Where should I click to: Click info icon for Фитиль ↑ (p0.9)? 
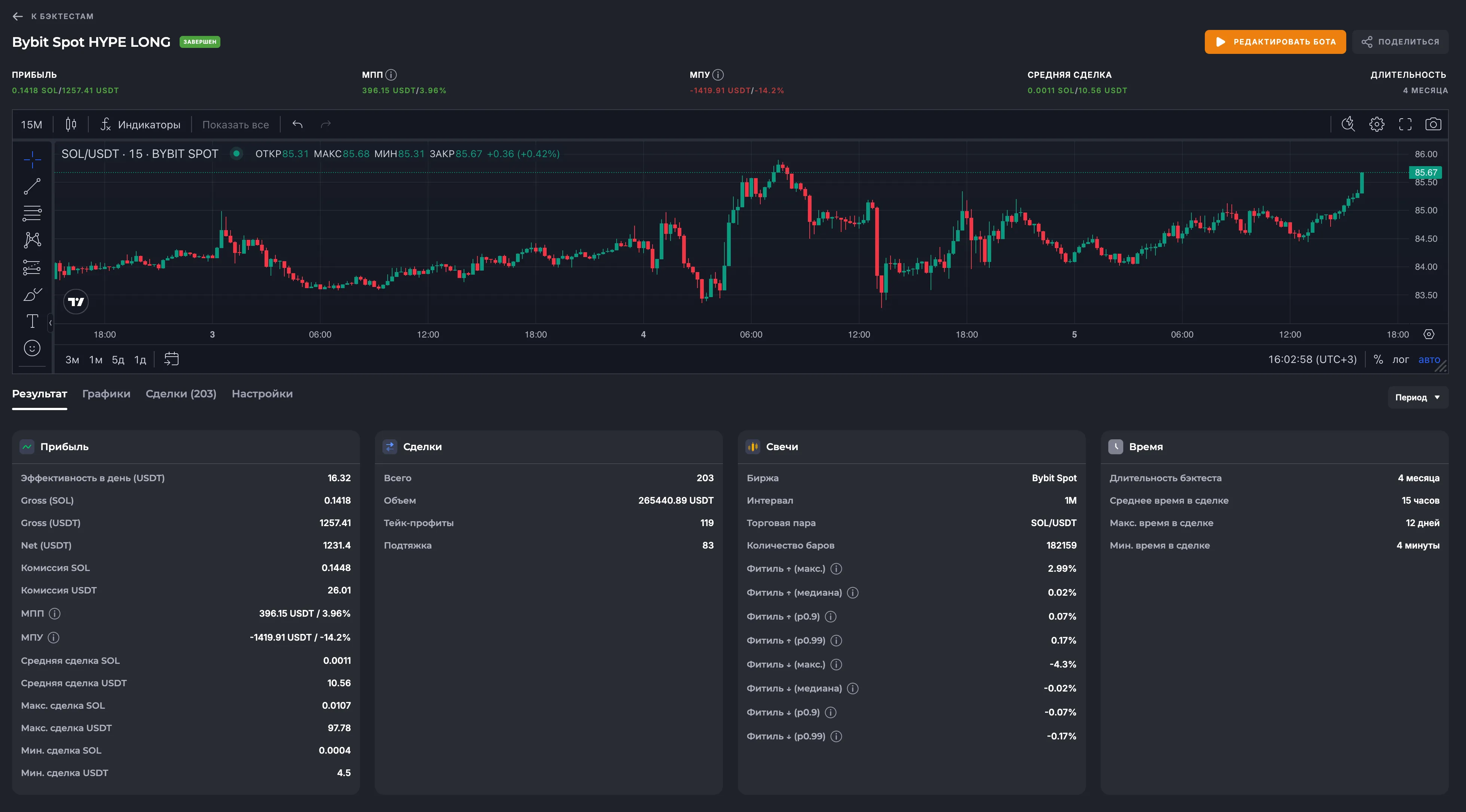(x=831, y=616)
